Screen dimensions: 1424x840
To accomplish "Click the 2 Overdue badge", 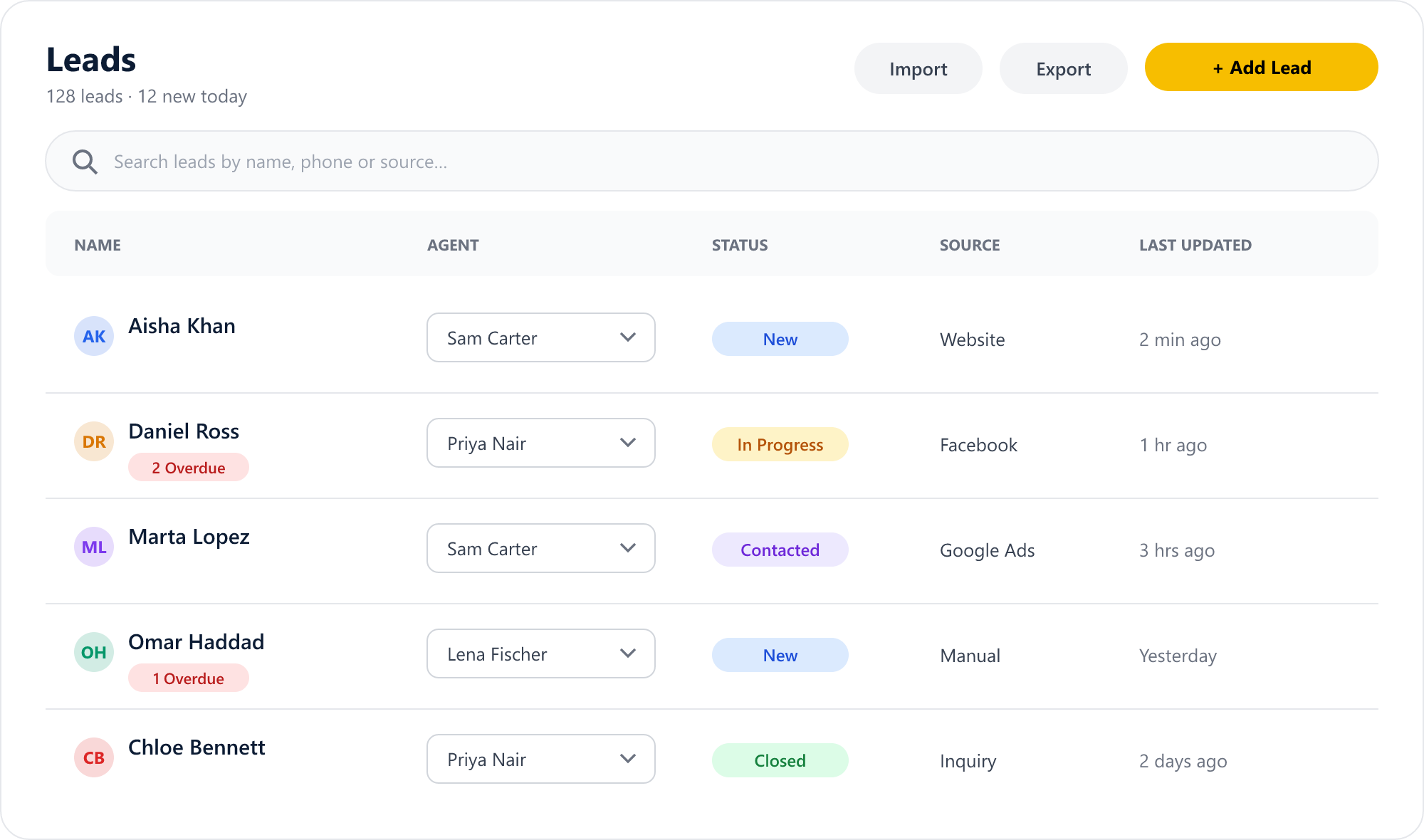I will pyautogui.click(x=189, y=467).
